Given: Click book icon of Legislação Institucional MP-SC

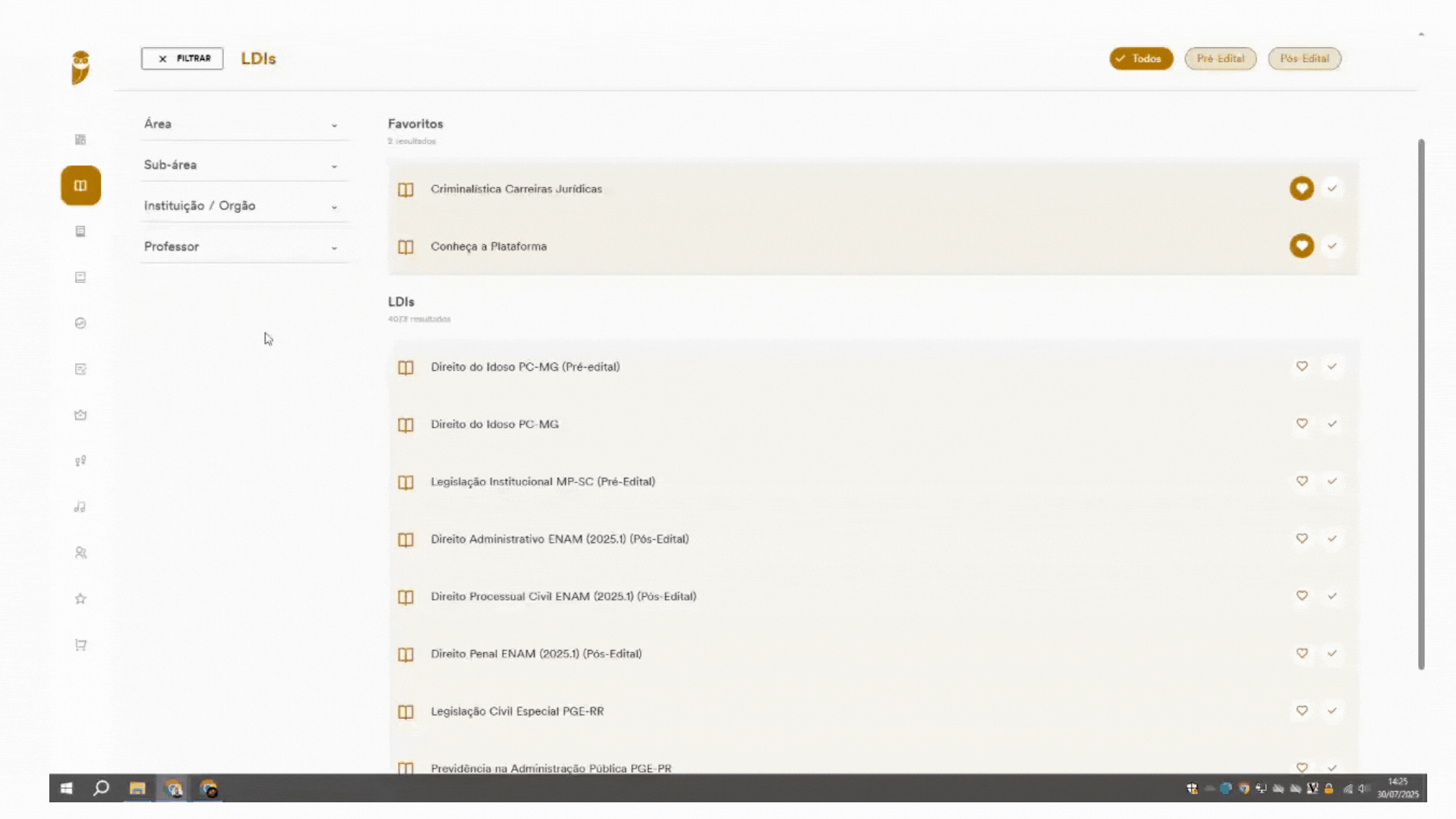Looking at the screenshot, I should (406, 482).
